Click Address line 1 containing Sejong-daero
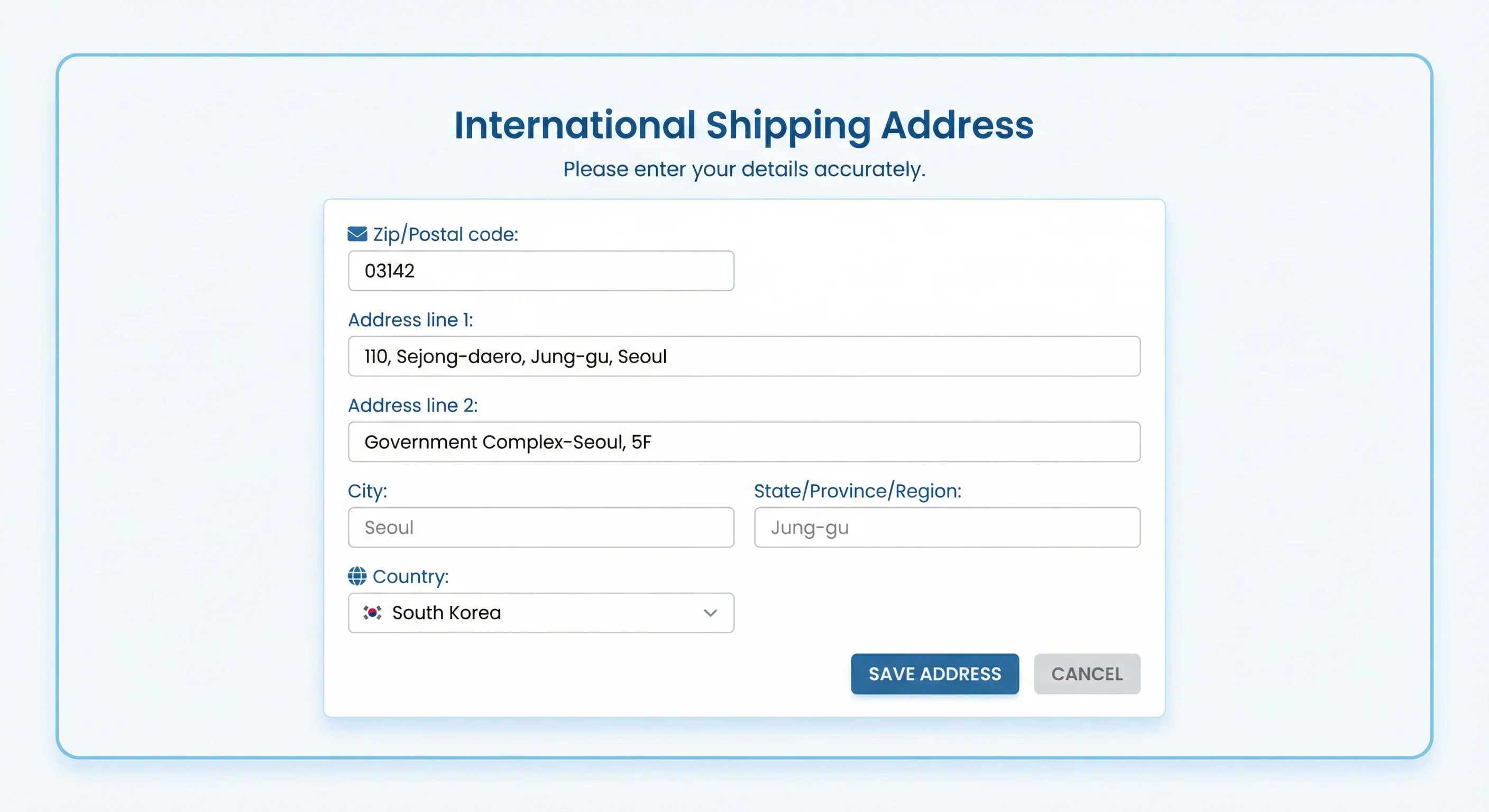Screen dimensions: 1489x812 (x=743, y=357)
